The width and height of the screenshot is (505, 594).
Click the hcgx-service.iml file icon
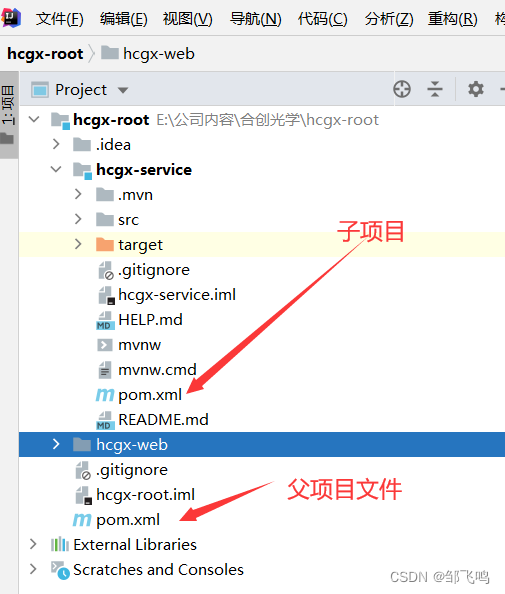tap(106, 295)
